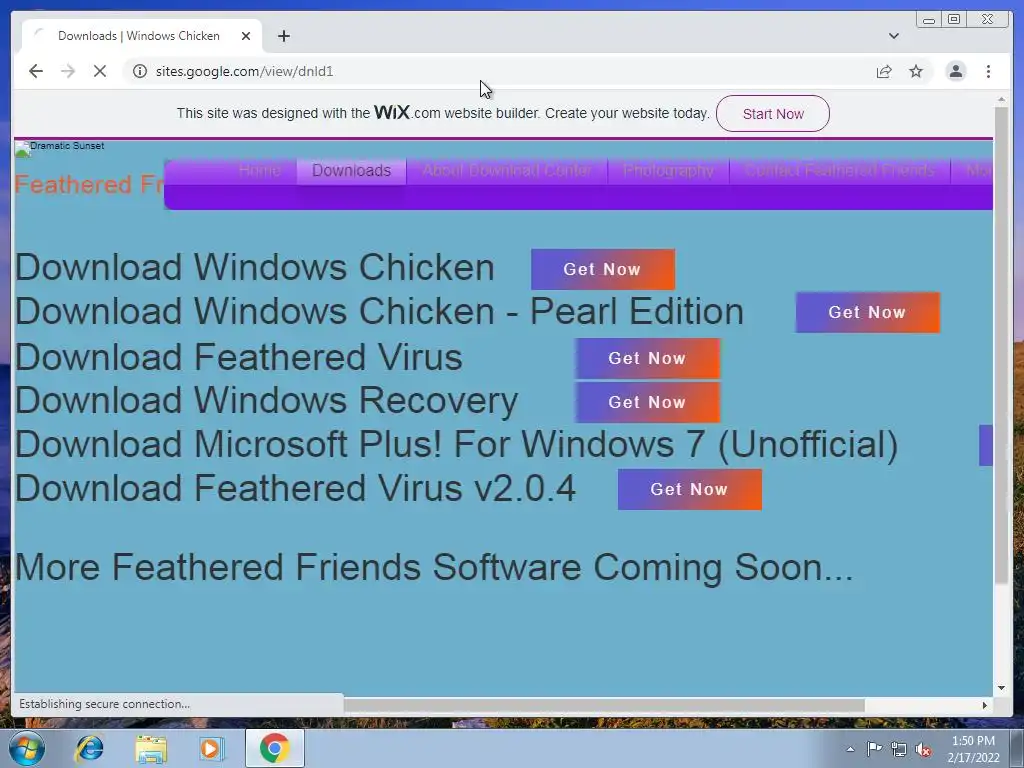Open network status tray icon

[x=899, y=750]
